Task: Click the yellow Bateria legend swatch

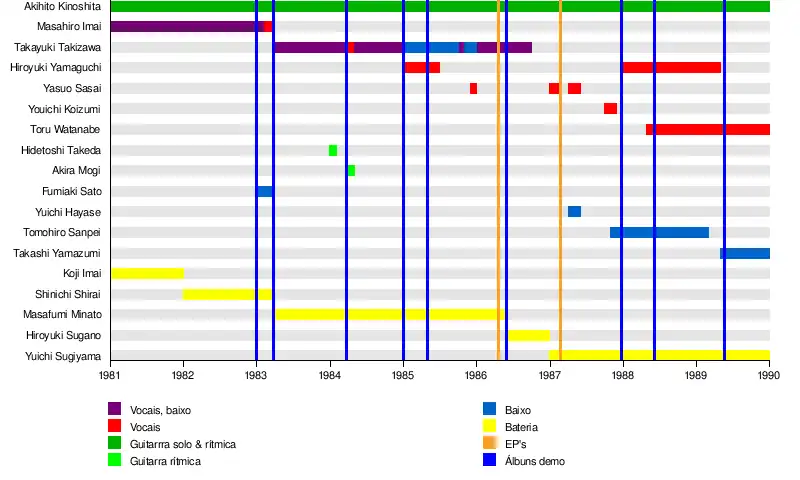Action: coord(489,426)
